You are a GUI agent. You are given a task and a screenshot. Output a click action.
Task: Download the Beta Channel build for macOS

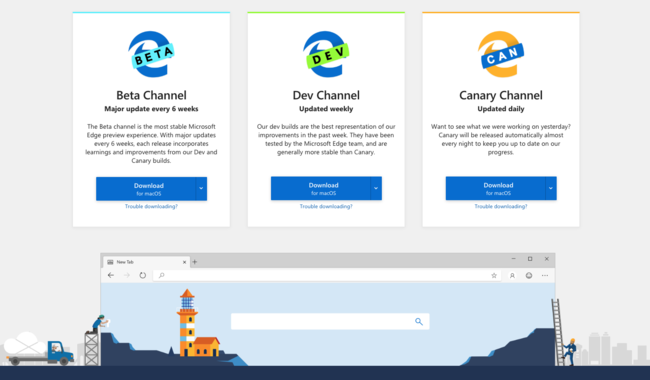pos(146,189)
